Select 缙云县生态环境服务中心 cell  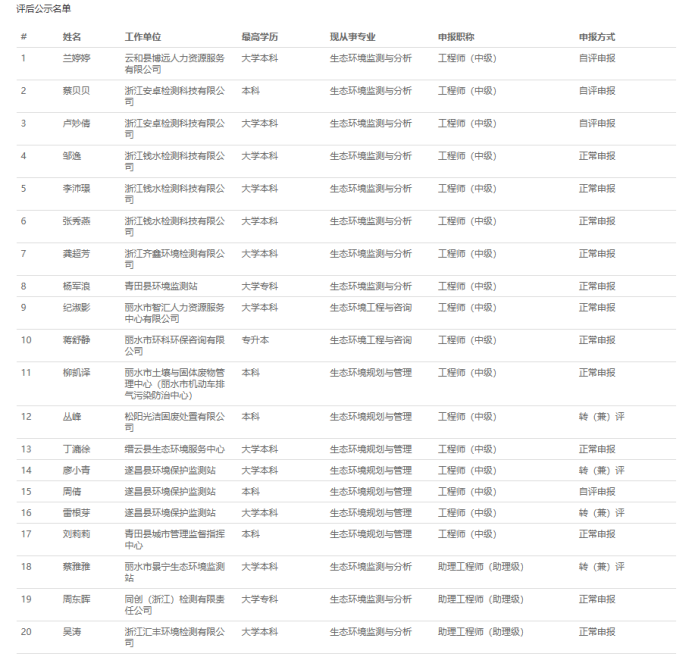(174, 449)
